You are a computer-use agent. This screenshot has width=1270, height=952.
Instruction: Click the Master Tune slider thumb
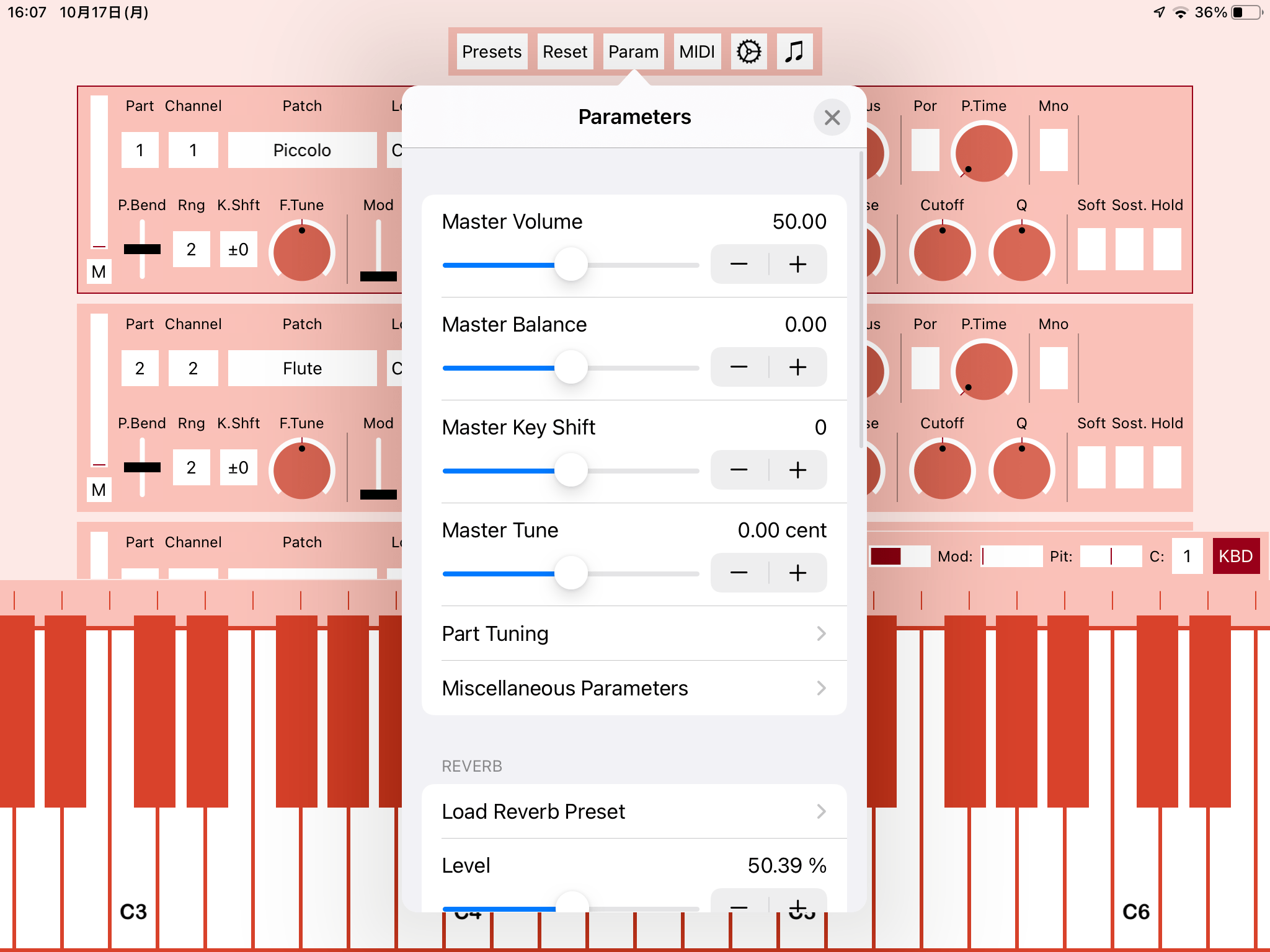point(571,573)
